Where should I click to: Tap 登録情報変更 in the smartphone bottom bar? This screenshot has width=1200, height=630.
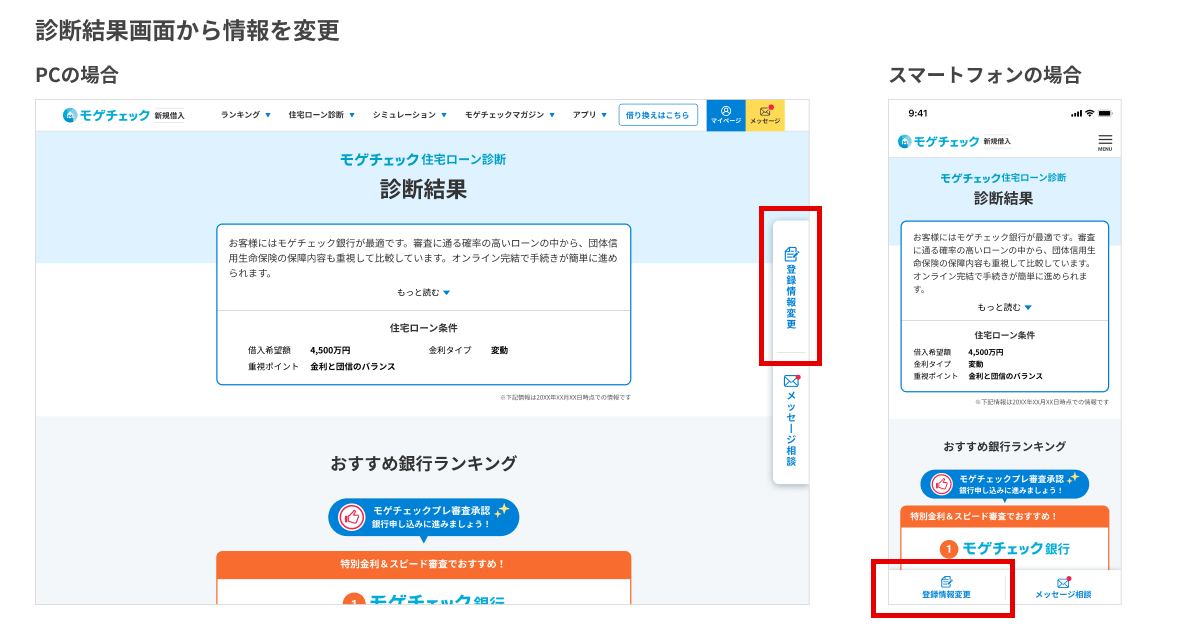click(x=946, y=587)
